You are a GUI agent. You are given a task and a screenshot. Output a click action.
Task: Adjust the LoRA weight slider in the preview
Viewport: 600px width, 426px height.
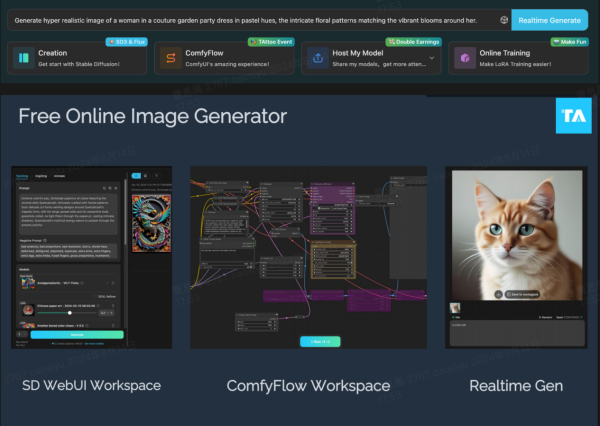coord(70,313)
